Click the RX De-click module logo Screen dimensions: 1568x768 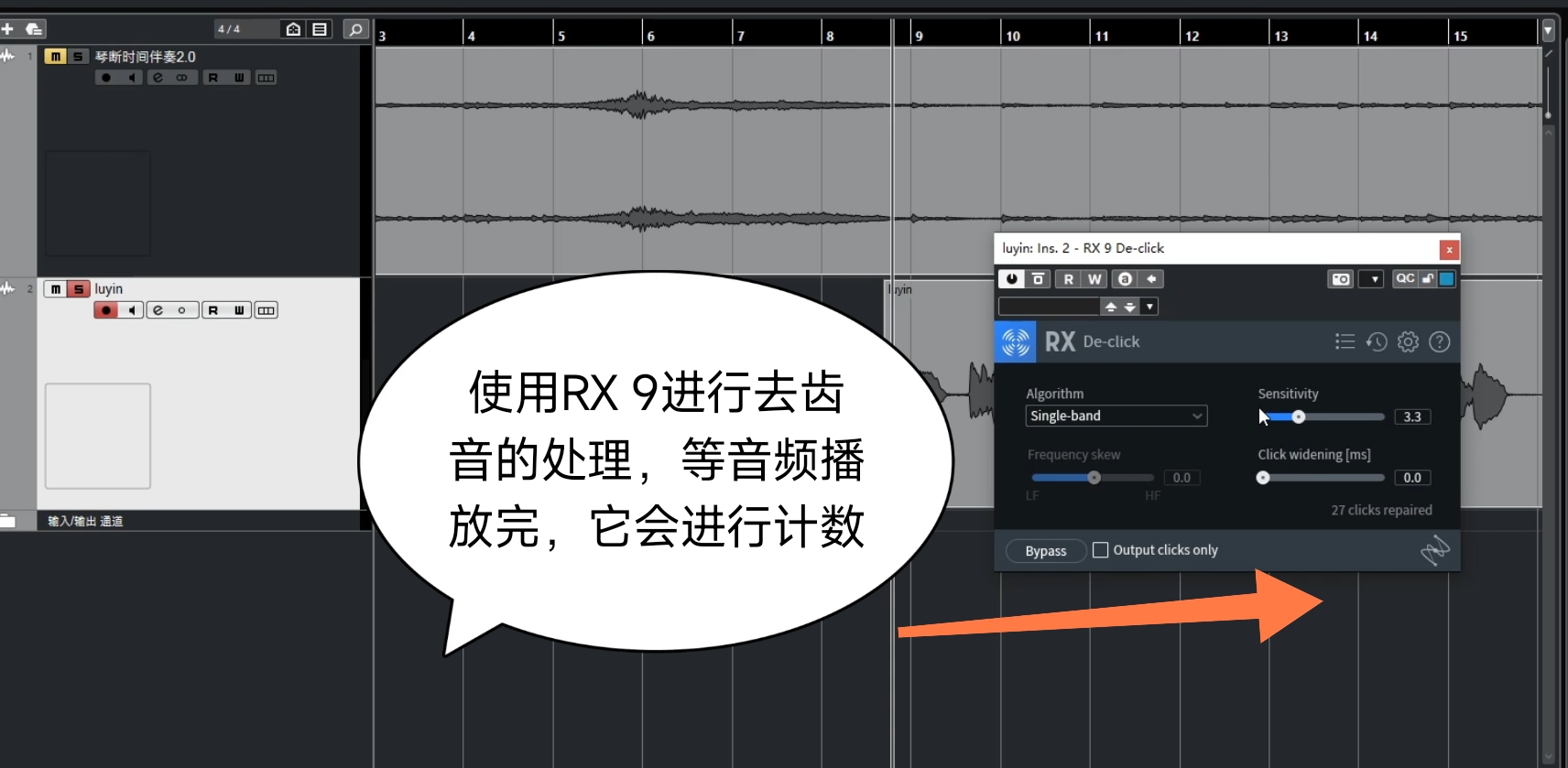pos(1016,341)
